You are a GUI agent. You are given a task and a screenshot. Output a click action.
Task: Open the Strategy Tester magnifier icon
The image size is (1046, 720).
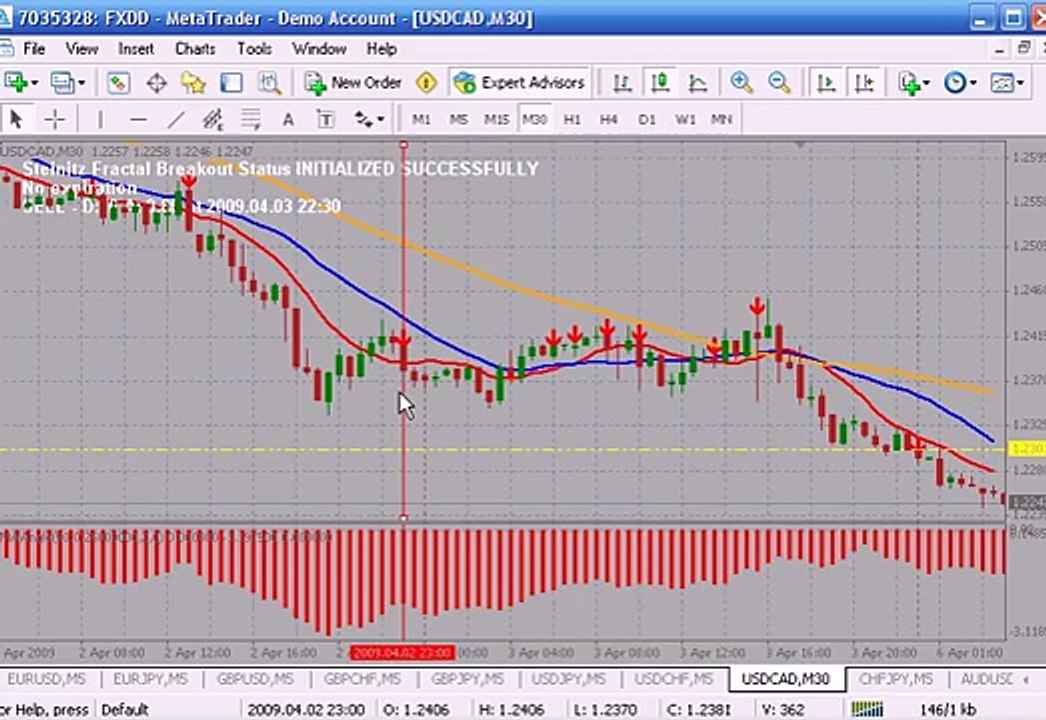coord(269,83)
